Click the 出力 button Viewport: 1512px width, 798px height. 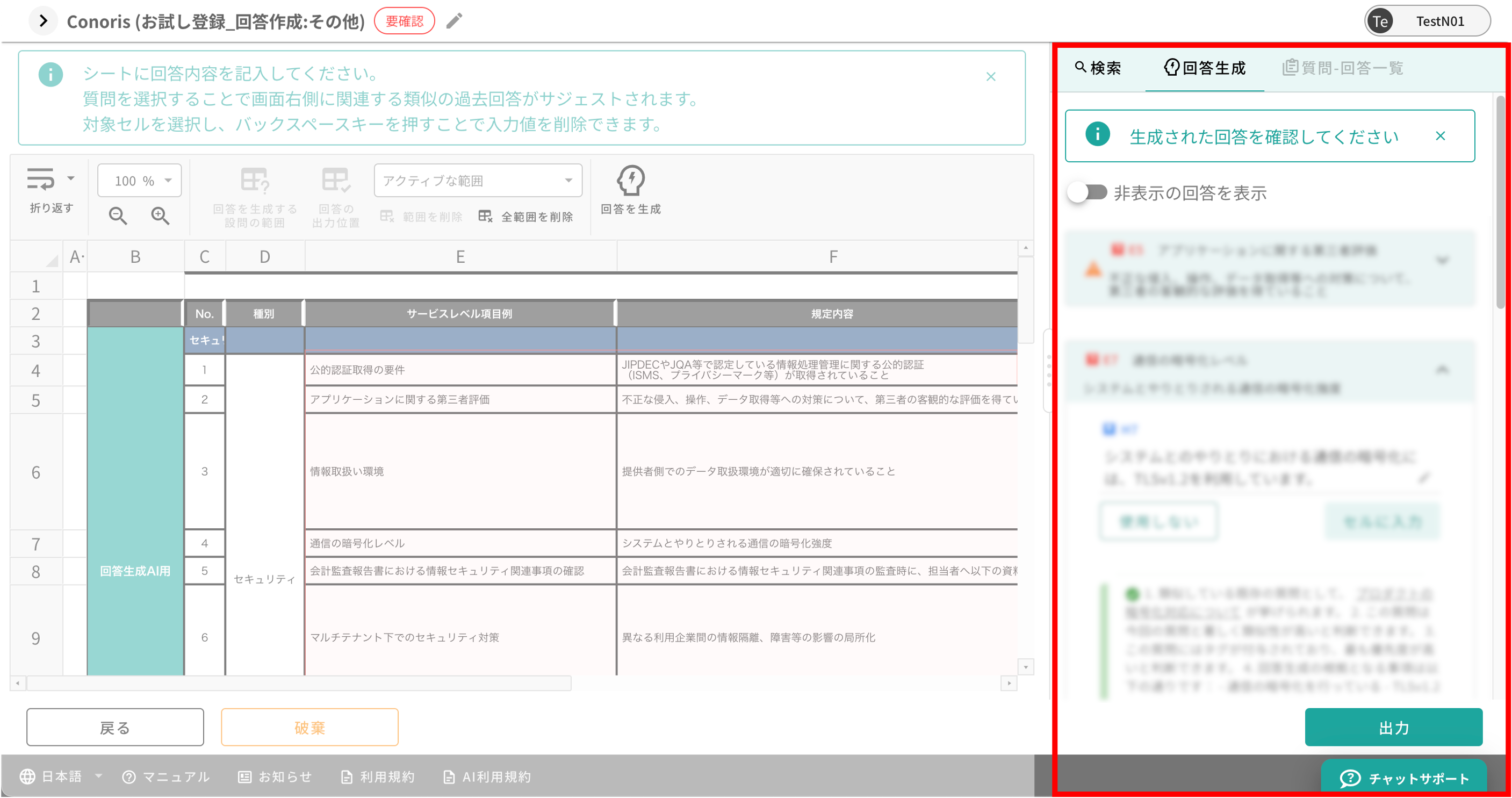pos(1393,728)
